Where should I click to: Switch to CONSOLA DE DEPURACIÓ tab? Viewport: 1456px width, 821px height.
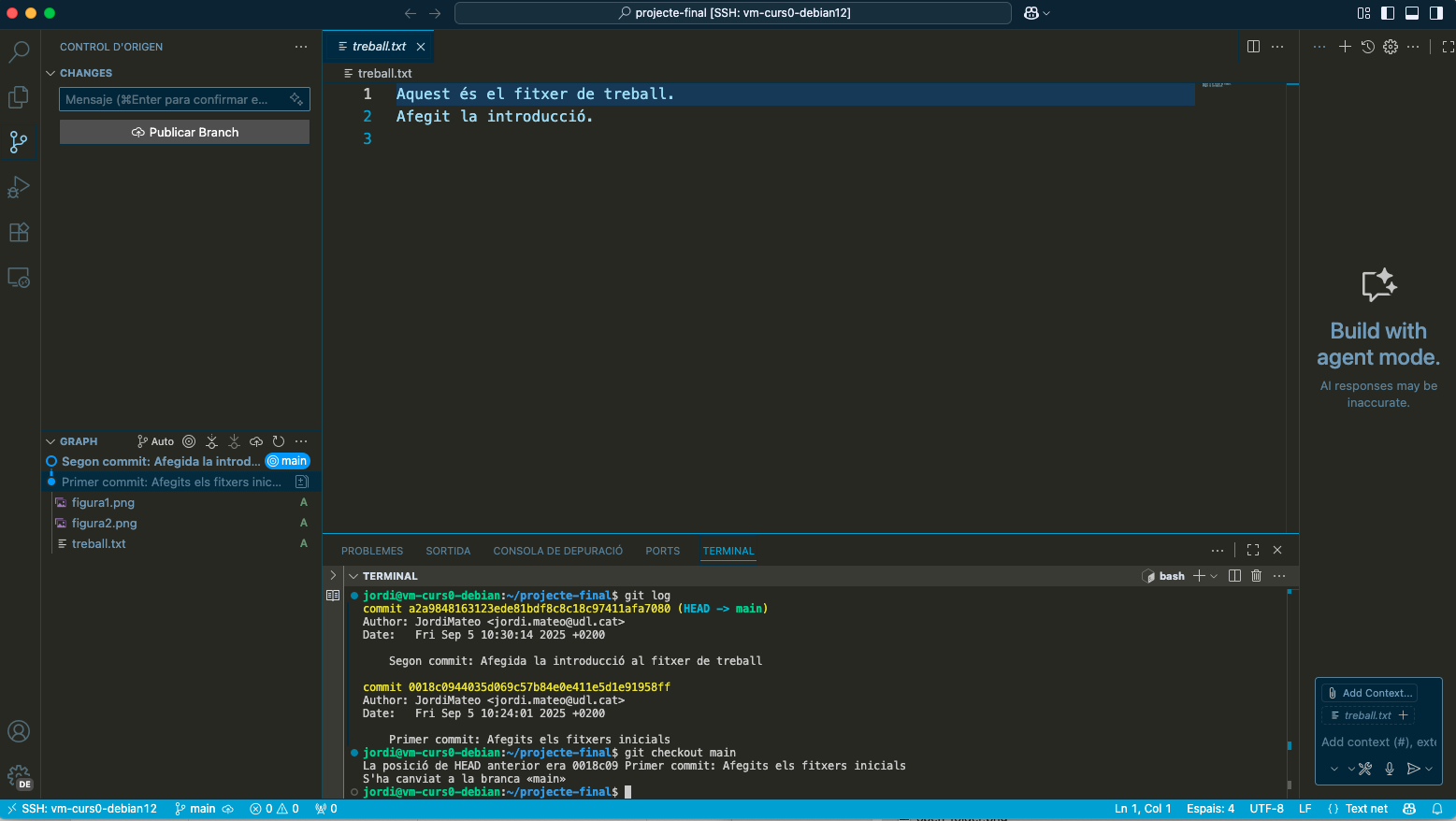click(558, 551)
